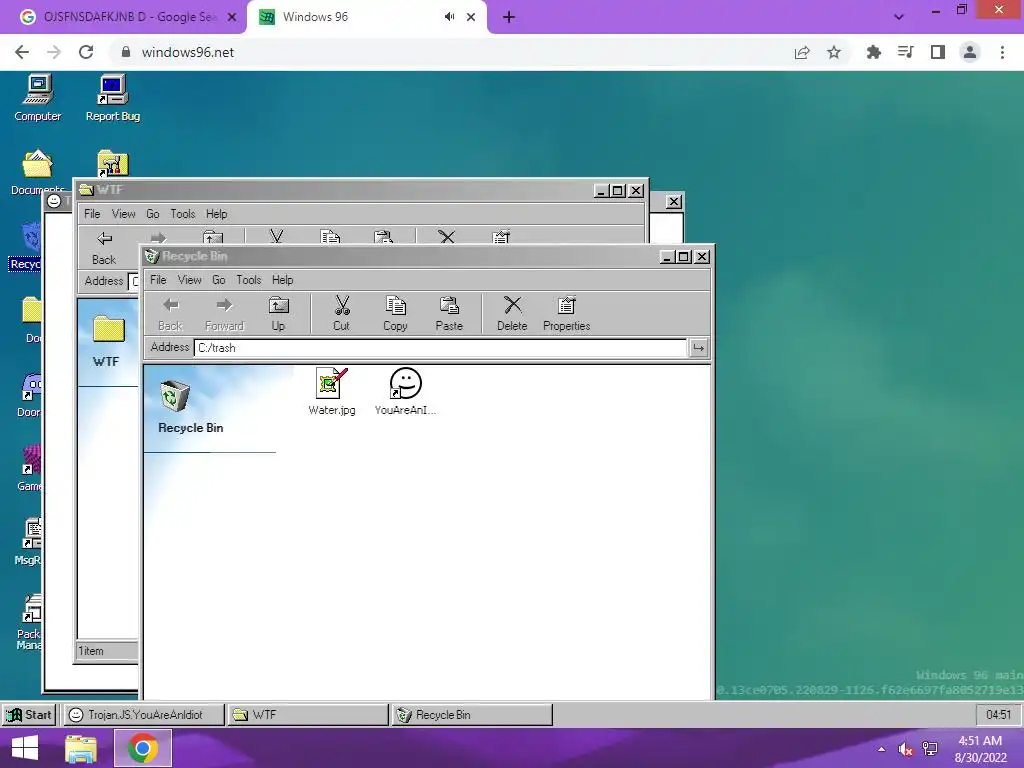Open Go menu in Recycle Bin
Viewport: 1024px width, 768px height.
(x=219, y=280)
